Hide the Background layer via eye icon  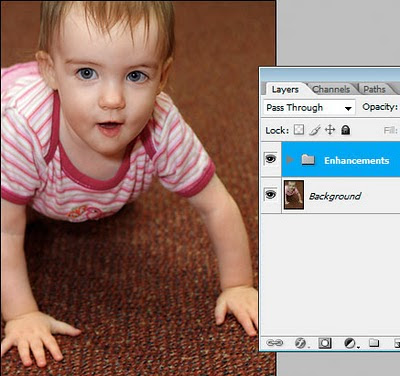click(270, 194)
